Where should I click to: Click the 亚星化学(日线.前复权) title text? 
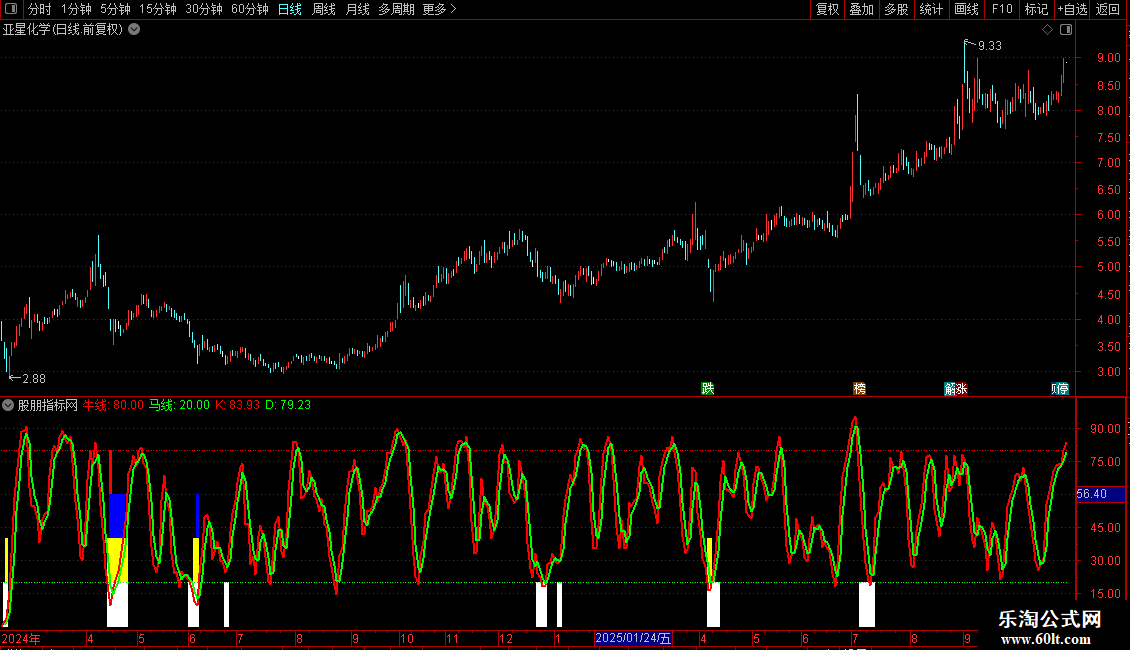63,30
